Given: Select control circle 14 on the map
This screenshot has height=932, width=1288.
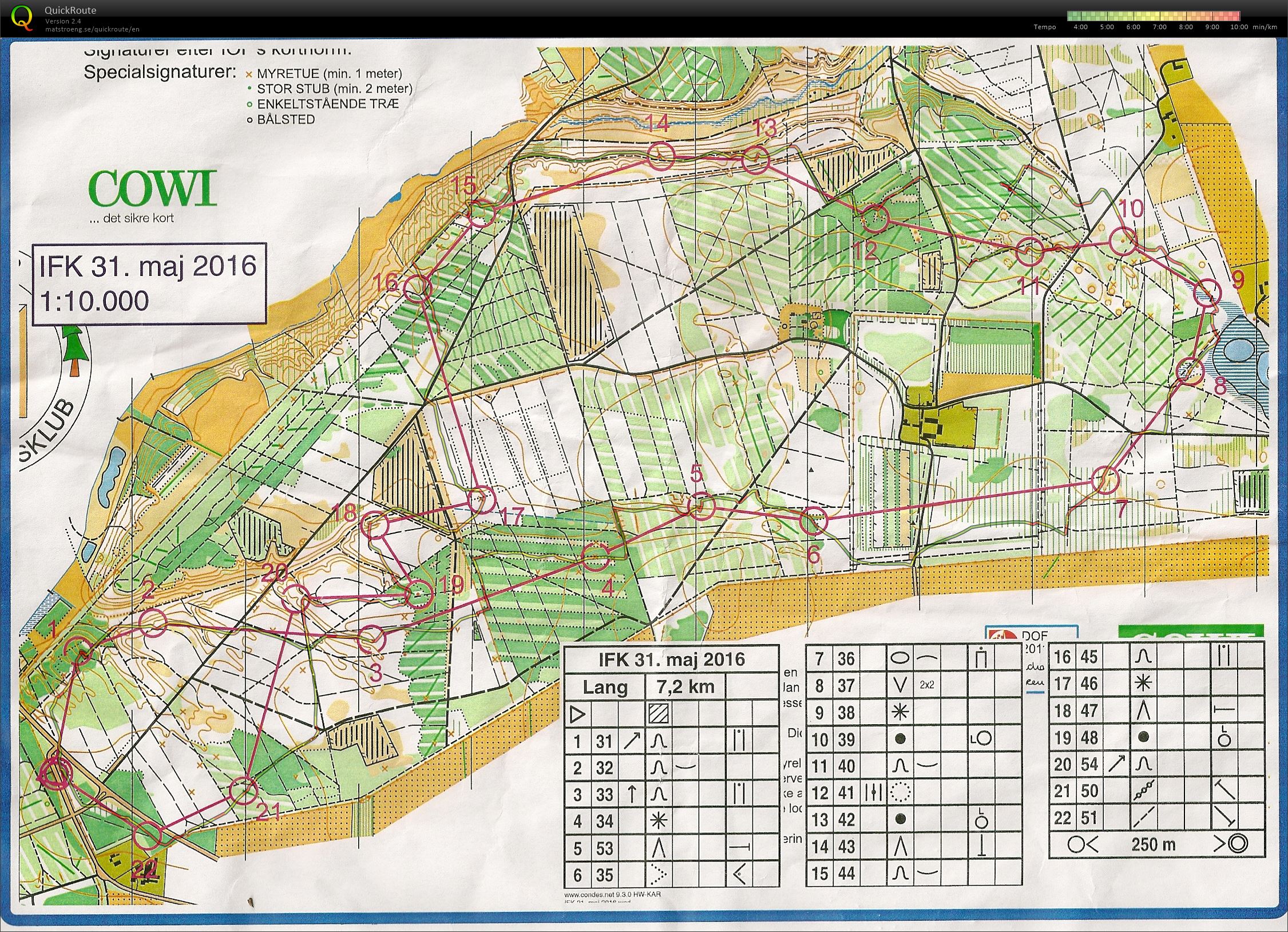Looking at the screenshot, I should [661, 156].
